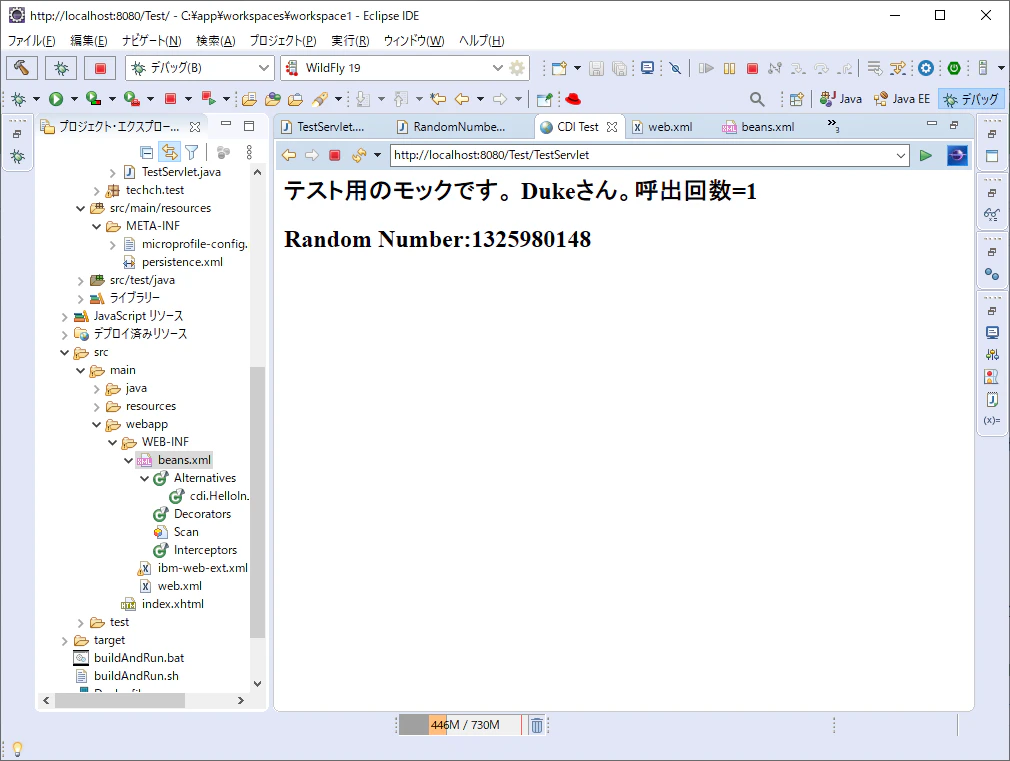Select the デバッグ perspective button
This screenshot has width=1010, height=761.
[971, 99]
